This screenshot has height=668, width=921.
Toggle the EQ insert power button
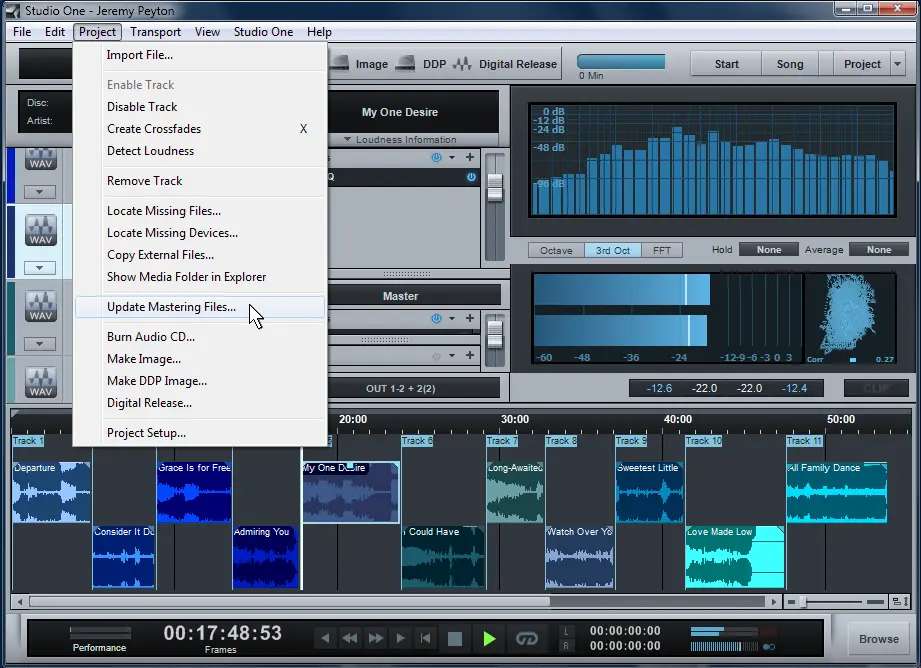pyautogui.click(x=471, y=177)
